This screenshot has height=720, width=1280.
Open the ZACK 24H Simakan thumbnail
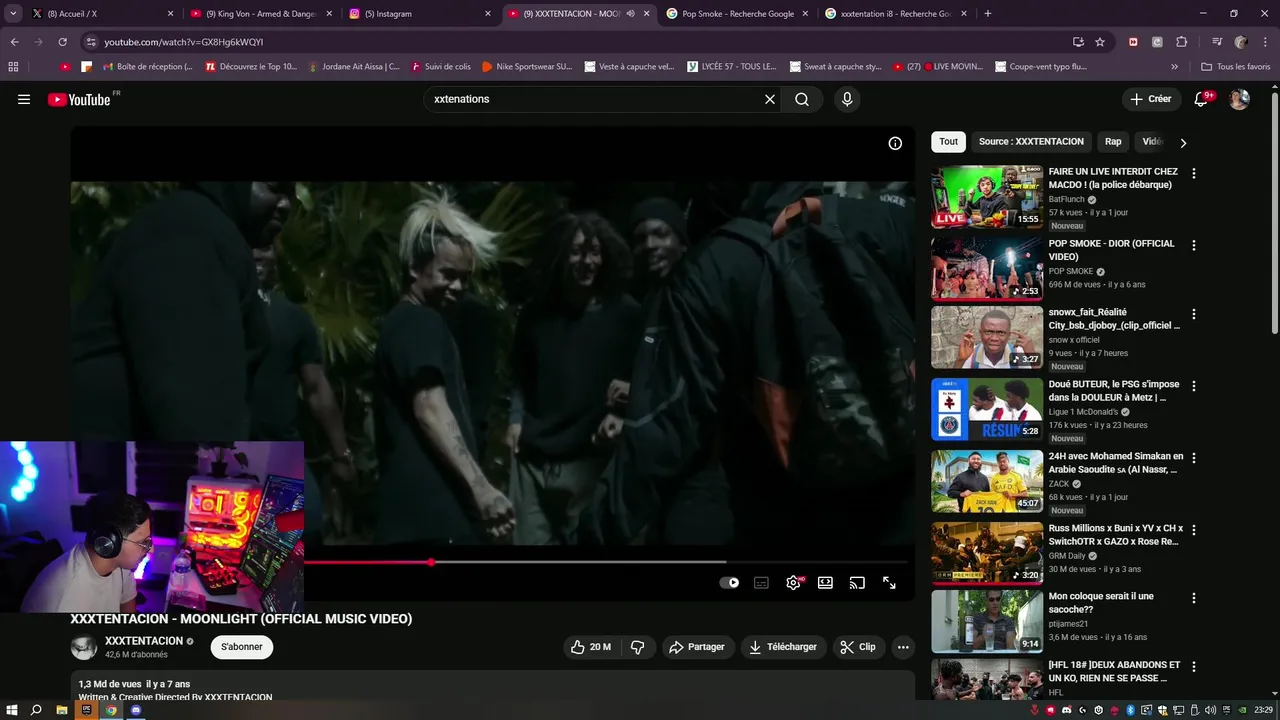coord(987,481)
